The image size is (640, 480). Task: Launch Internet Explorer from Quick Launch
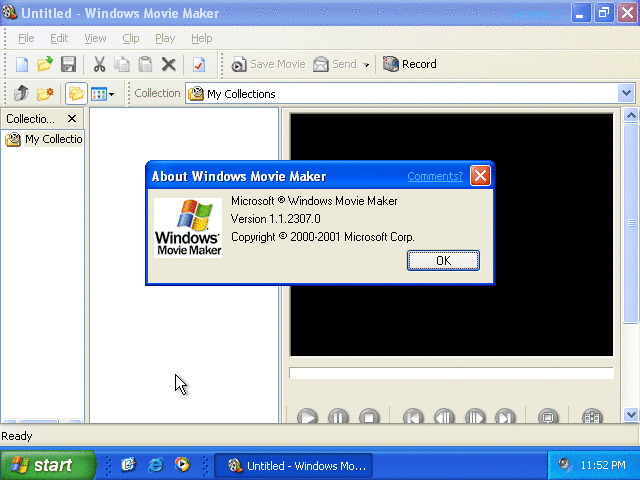pos(156,465)
